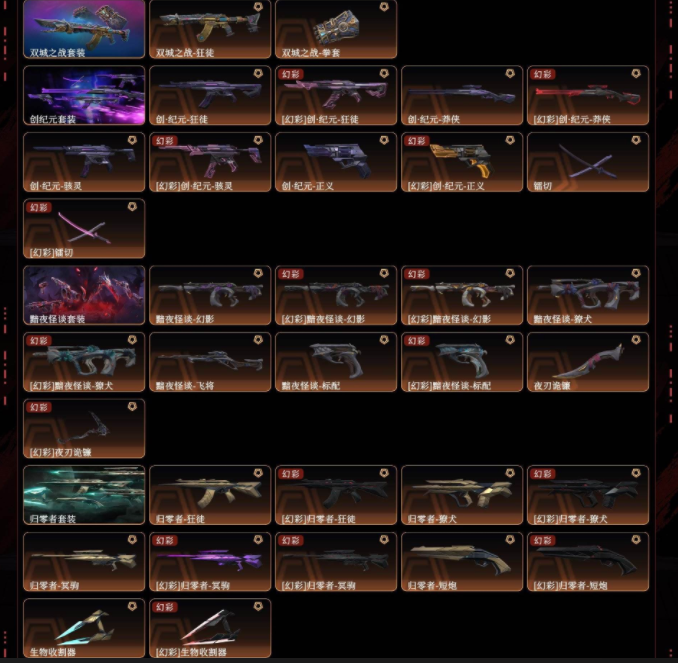Open the 归零者套装 bundle thumbnail
Screen dimensions: 678x663
point(84,495)
